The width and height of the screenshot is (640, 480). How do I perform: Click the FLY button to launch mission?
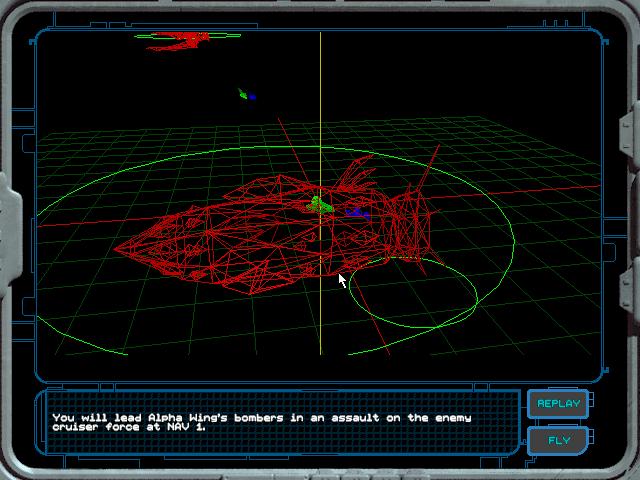coord(558,440)
